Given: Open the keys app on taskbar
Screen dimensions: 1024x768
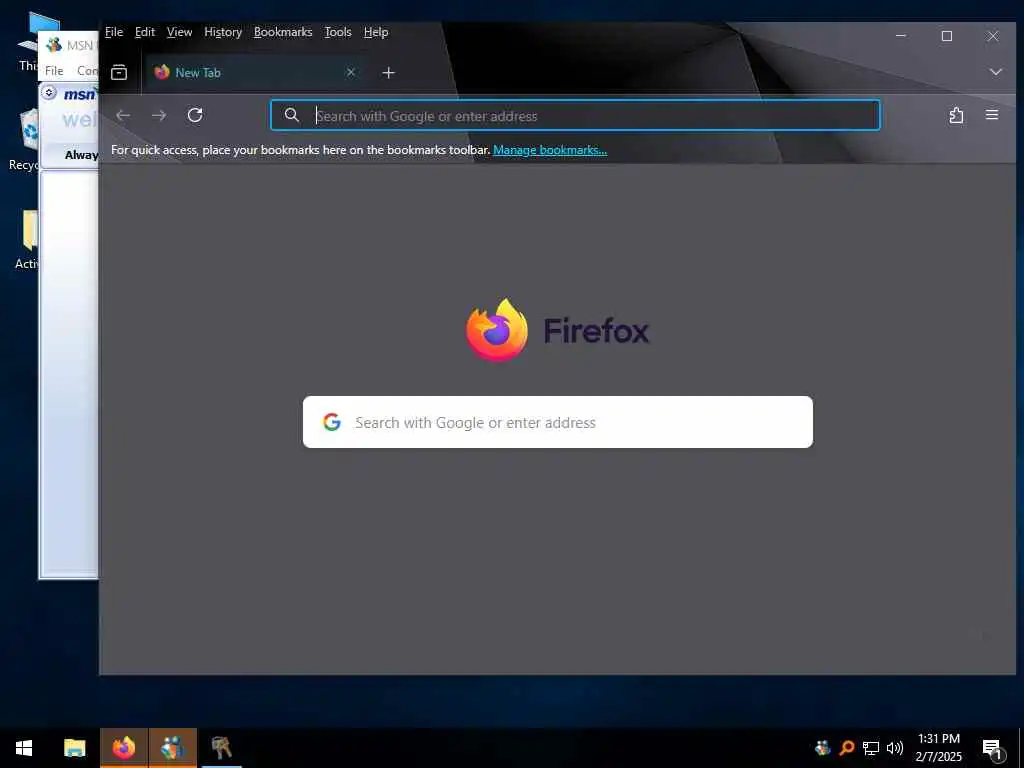Looking at the screenshot, I should click(222, 748).
